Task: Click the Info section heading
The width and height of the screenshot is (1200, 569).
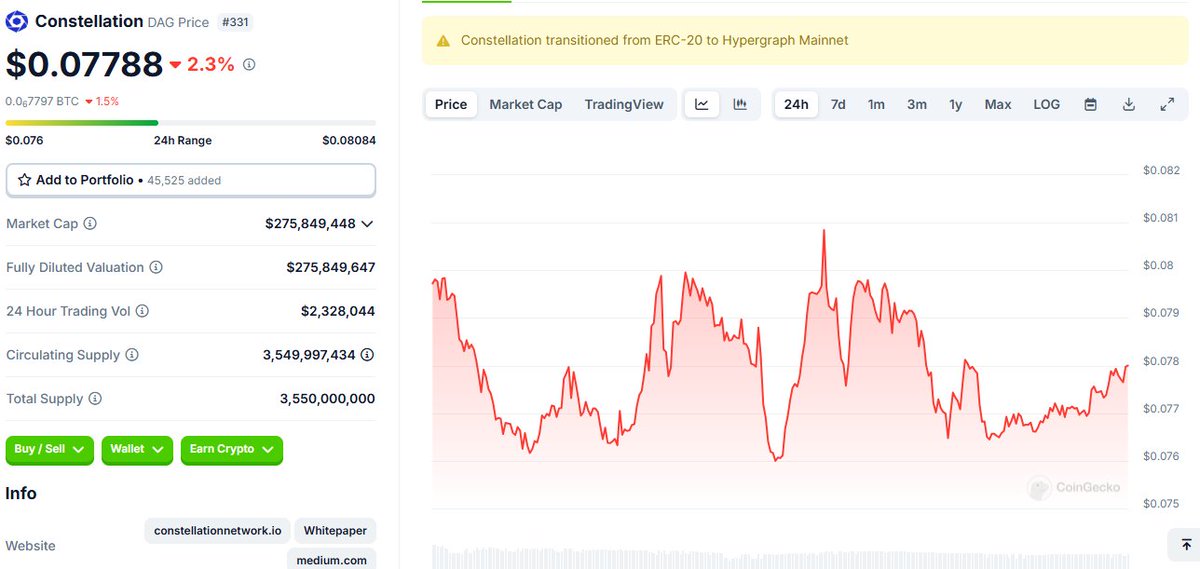Action: coord(21,494)
